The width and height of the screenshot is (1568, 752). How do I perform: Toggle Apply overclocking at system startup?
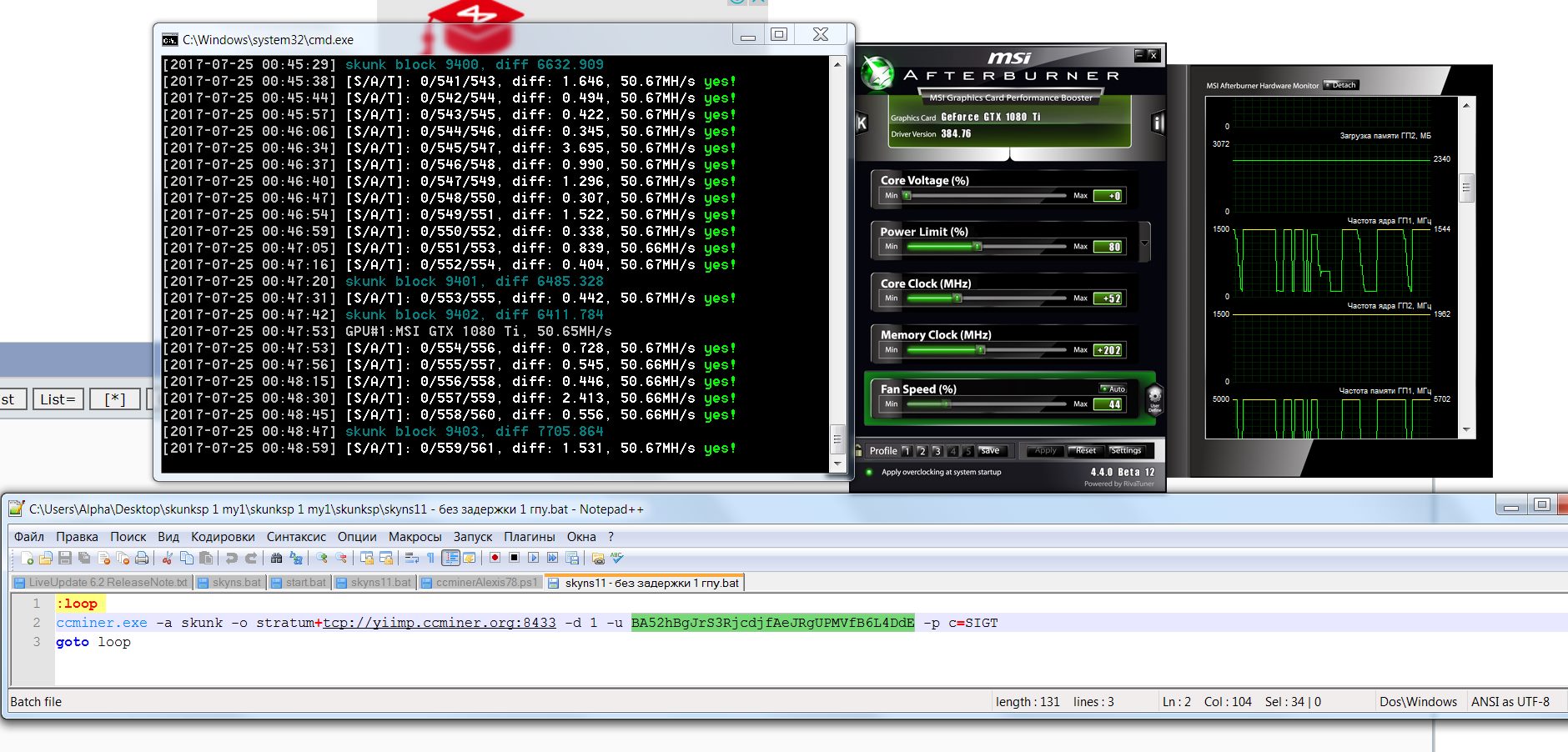click(869, 472)
